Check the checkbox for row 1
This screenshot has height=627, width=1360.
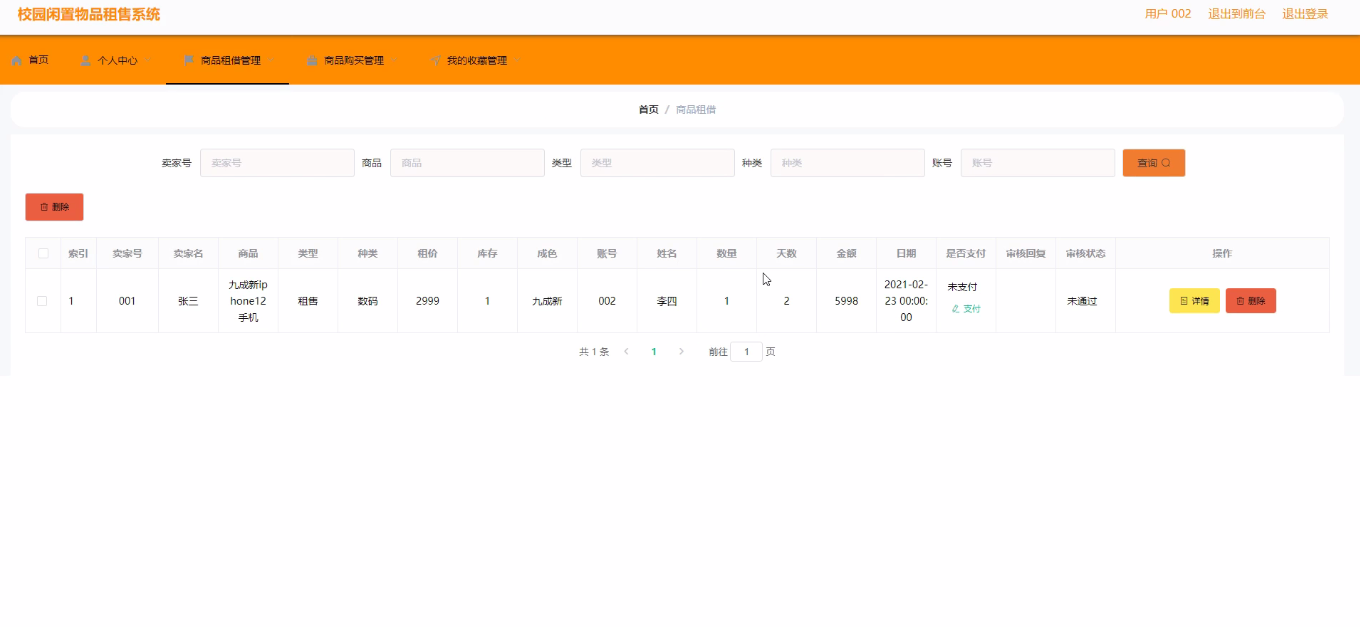coord(42,301)
